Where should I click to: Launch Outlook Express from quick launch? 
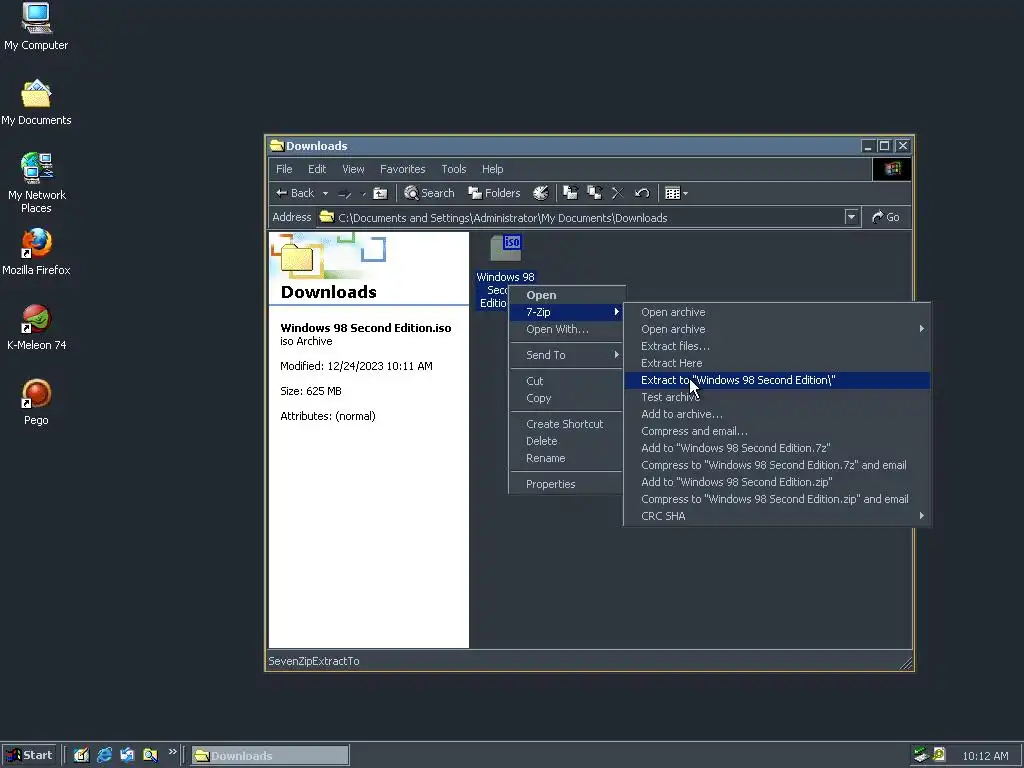[127, 756]
